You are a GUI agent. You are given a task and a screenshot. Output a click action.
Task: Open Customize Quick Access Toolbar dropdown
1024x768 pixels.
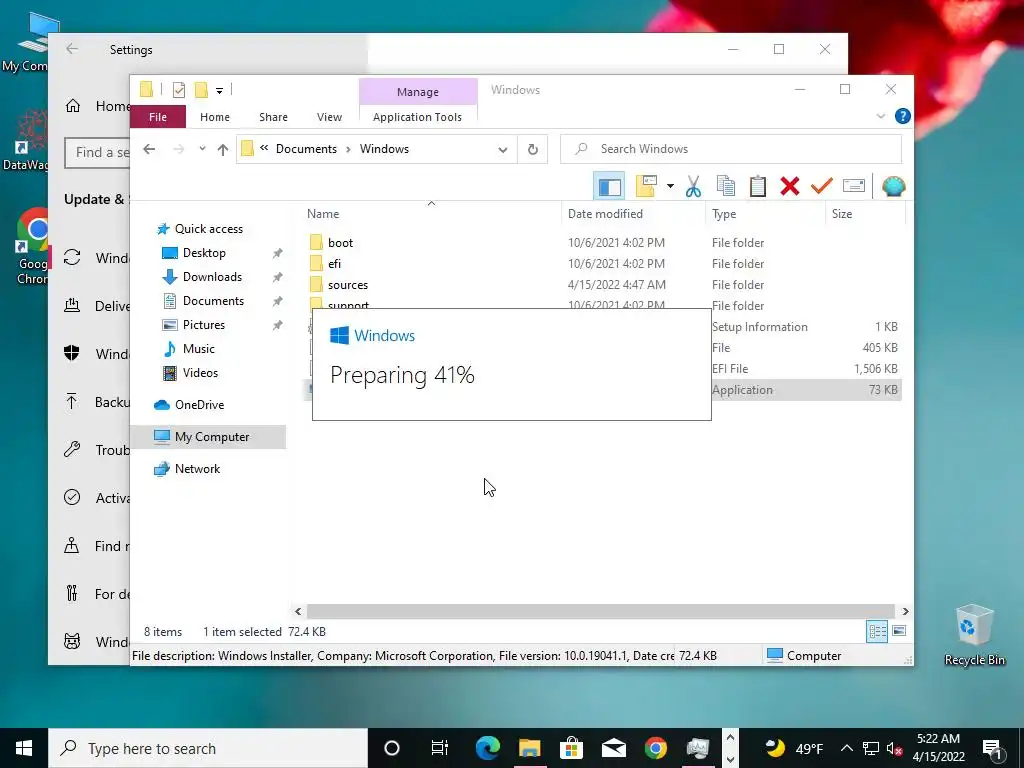[219, 91]
